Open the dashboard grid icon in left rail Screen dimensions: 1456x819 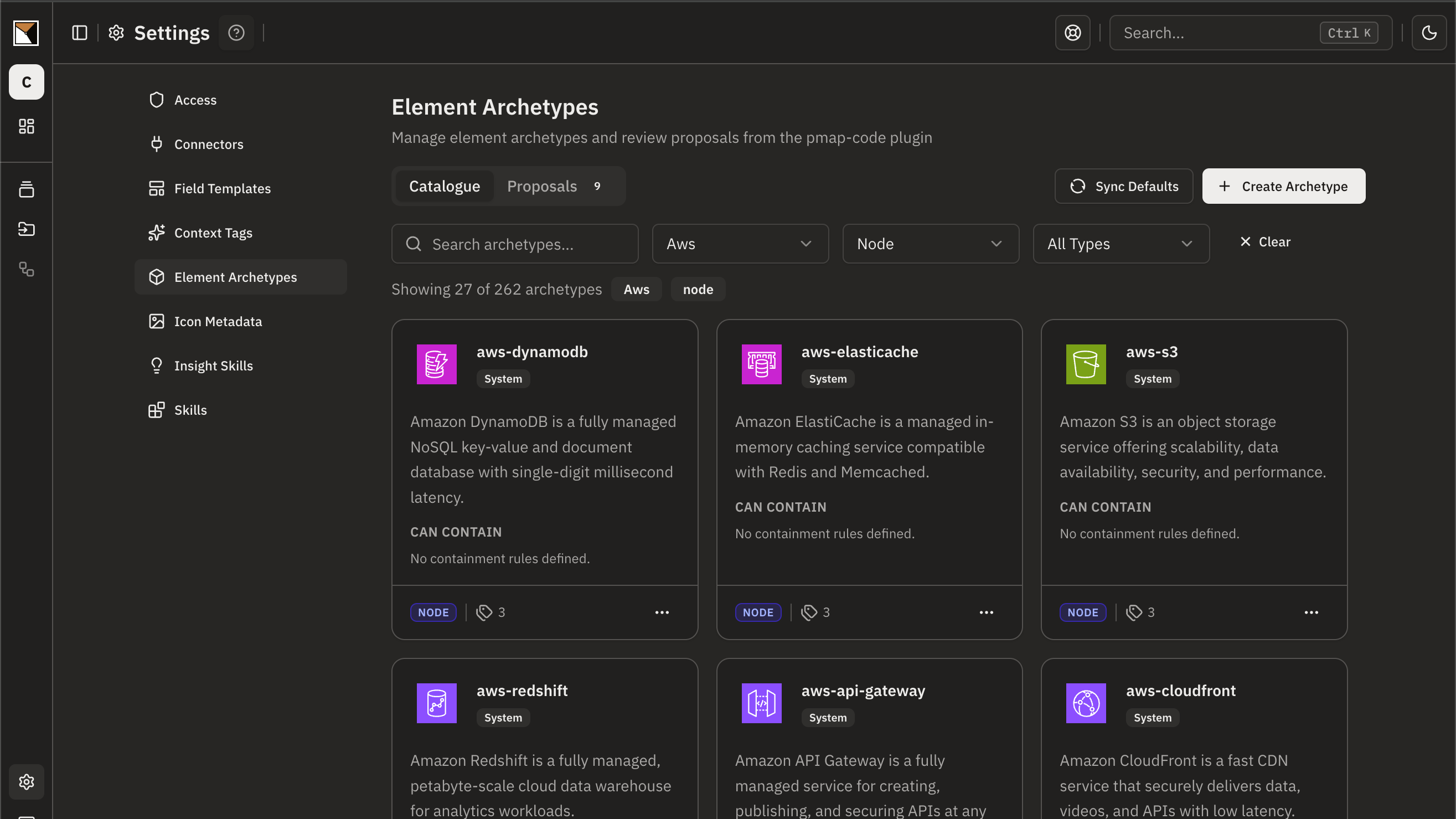coord(27,126)
